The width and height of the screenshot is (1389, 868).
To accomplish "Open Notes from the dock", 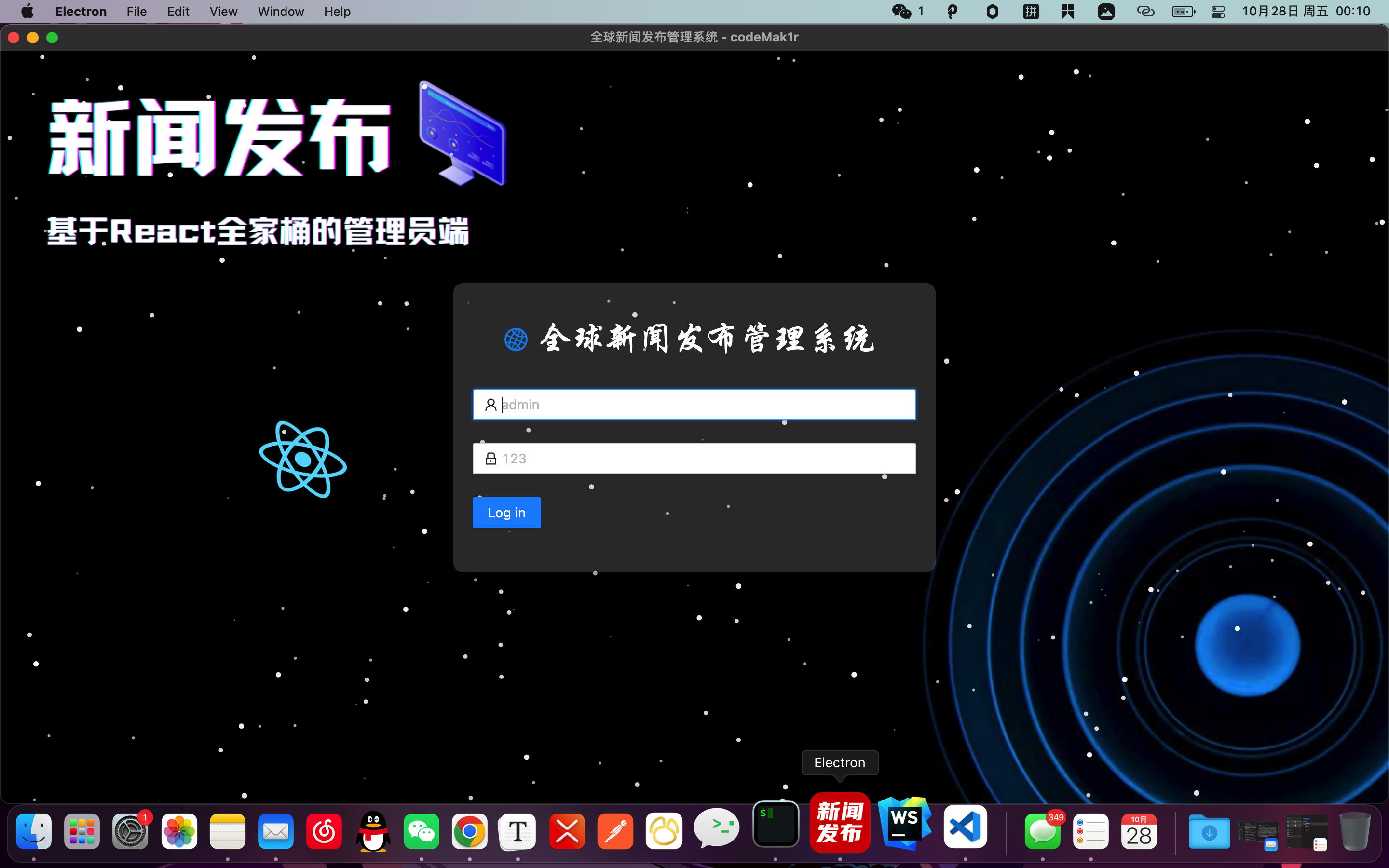I will (227, 831).
